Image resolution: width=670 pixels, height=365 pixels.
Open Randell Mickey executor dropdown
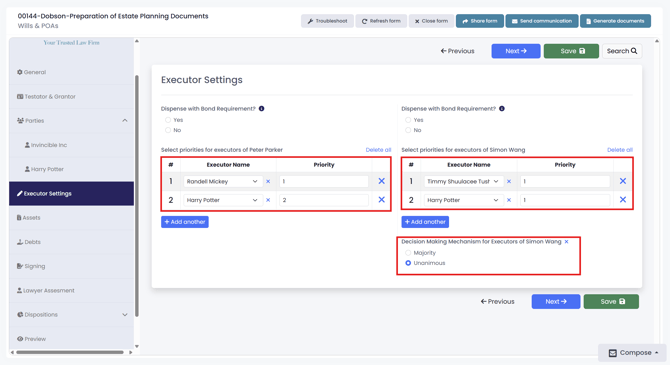(x=222, y=182)
